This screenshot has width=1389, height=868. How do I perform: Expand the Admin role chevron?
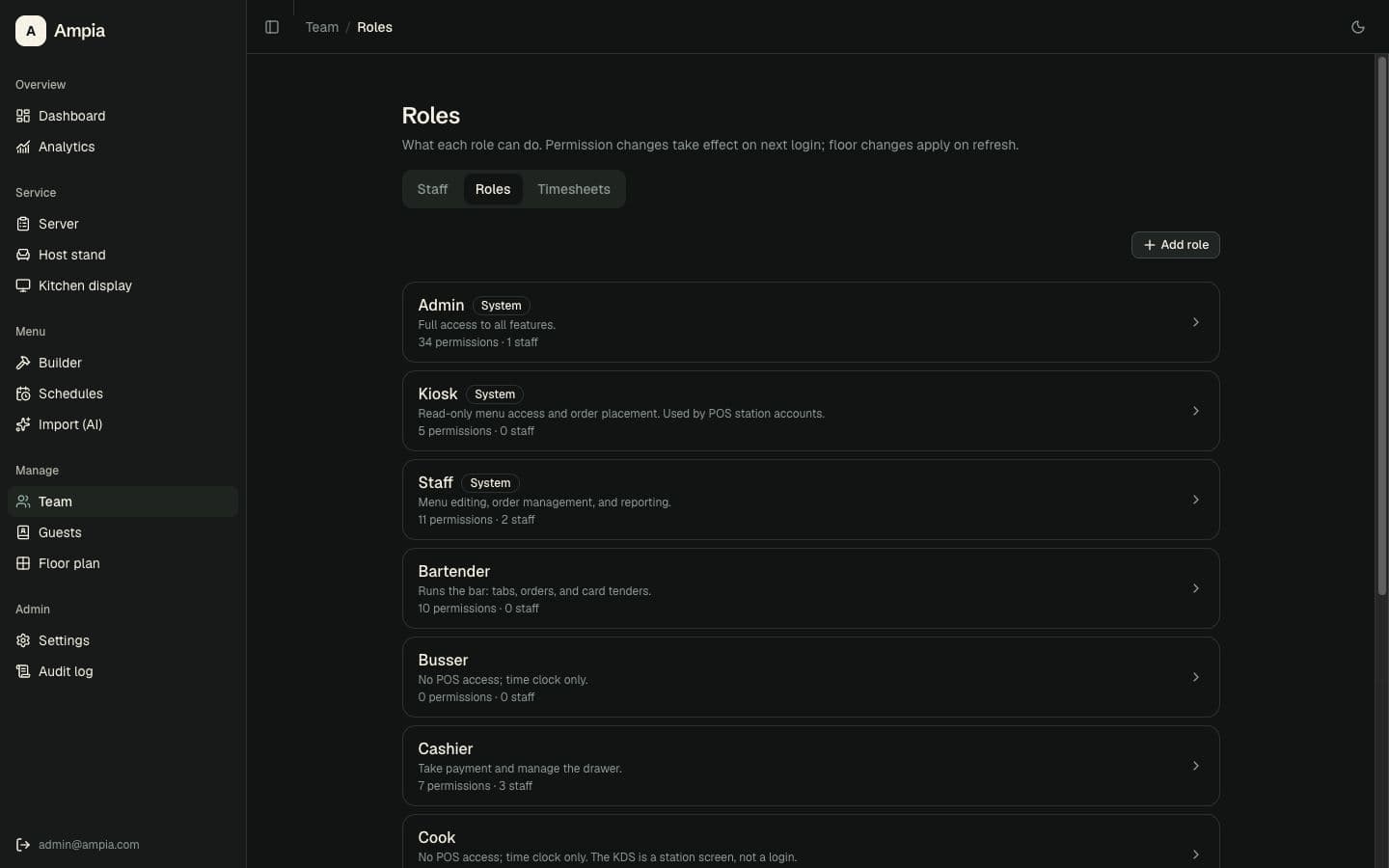click(1195, 322)
